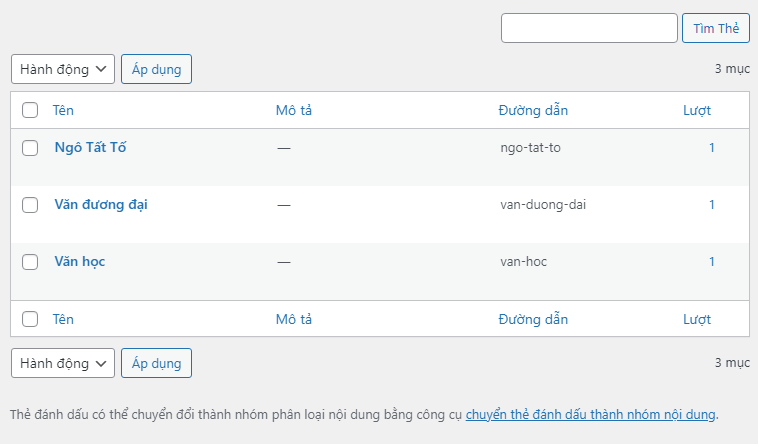Open the Ngô Tất Tố tag
Image resolution: width=758 pixels, height=444 pixels.
point(90,147)
